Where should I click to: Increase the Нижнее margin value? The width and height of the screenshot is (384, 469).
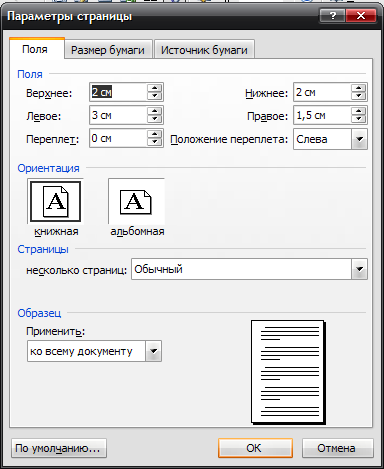click(359, 88)
